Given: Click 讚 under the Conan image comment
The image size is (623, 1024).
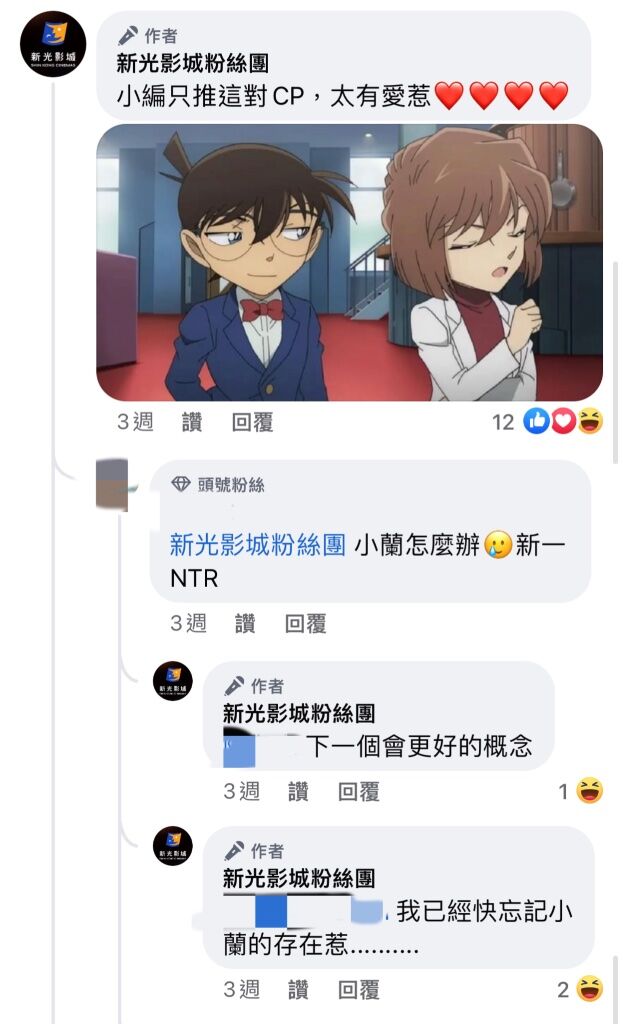Looking at the screenshot, I should (x=191, y=422).
